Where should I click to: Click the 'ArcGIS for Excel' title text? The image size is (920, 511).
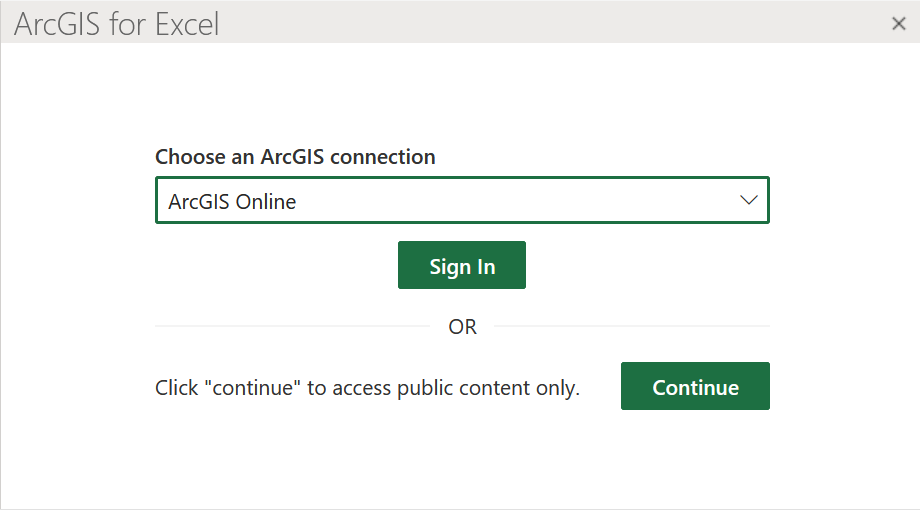117,24
